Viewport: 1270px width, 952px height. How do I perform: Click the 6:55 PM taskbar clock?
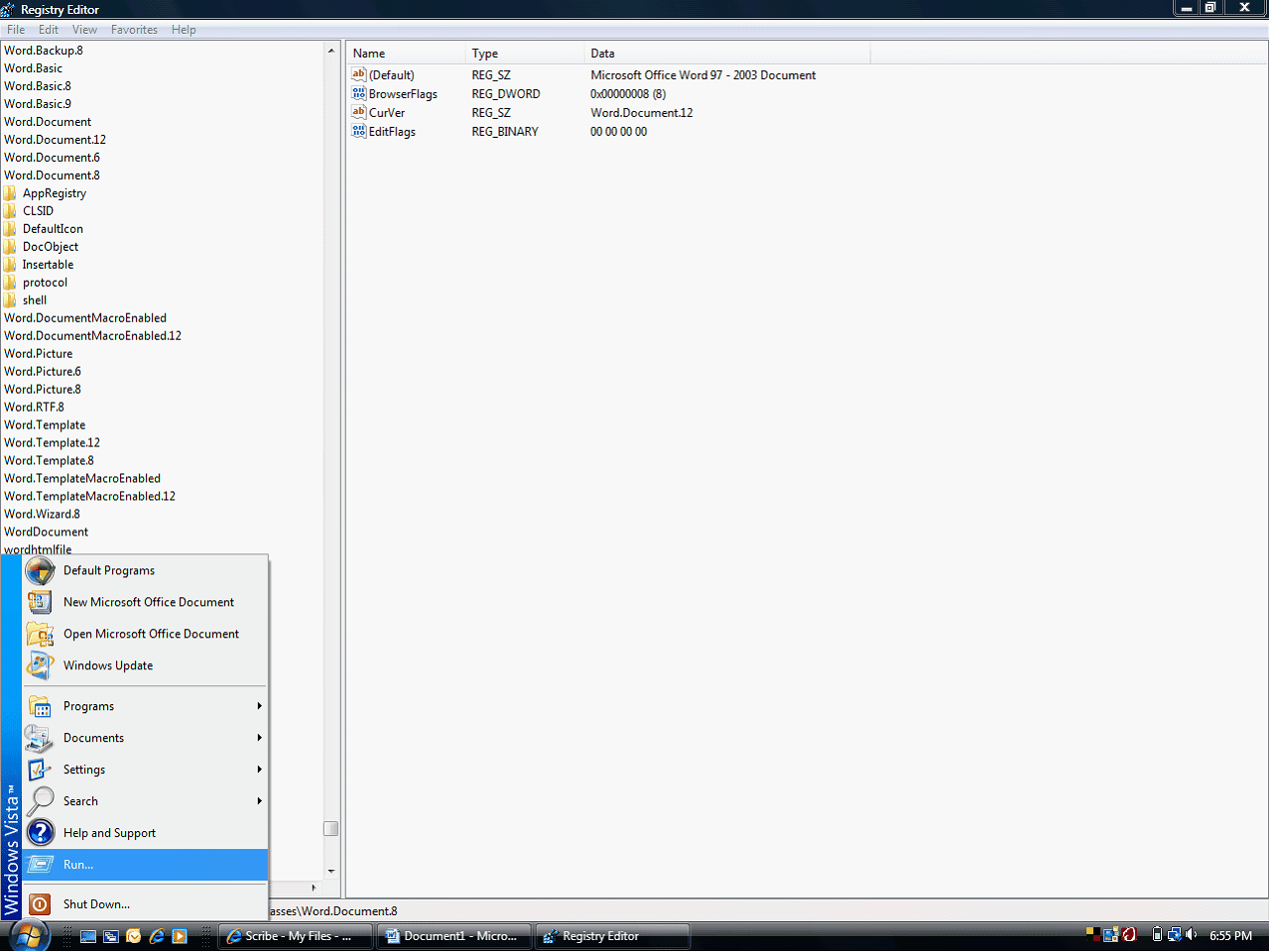click(x=1230, y=936)
